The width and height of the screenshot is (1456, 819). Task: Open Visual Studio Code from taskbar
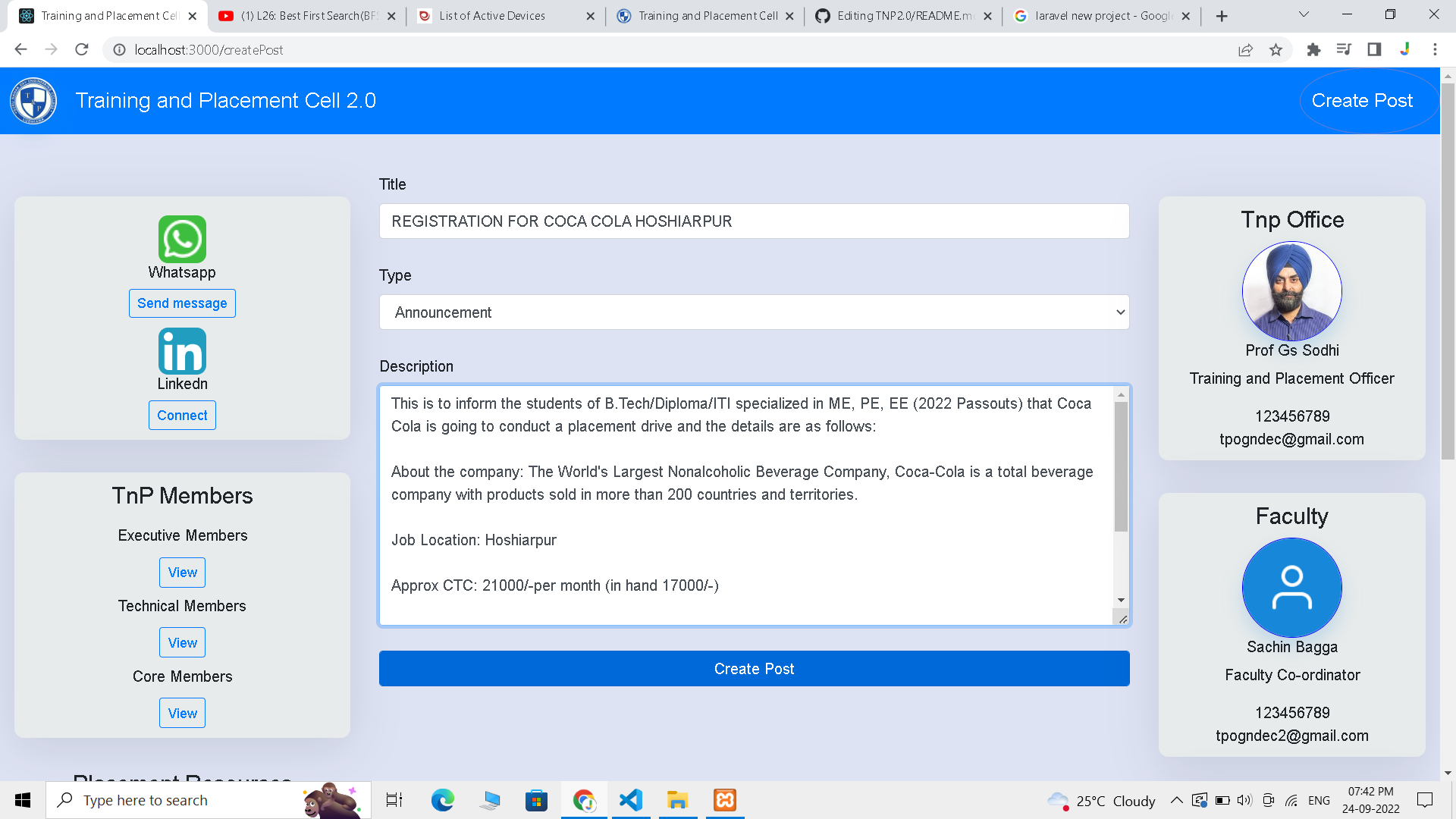click(630, 800)
